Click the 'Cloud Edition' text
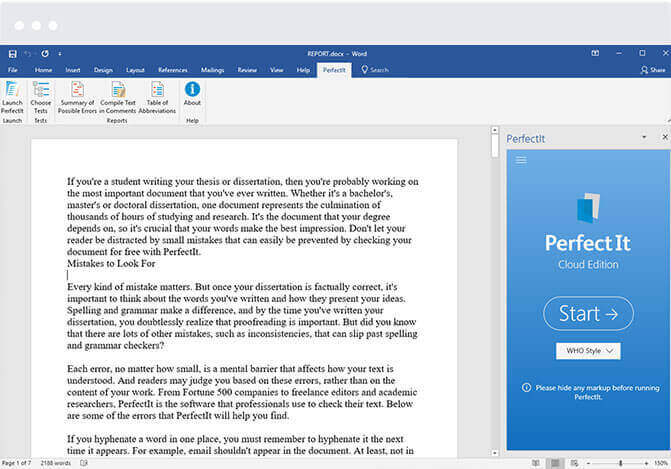Image resolution: width=671 pixels, height=469 pixels. click(588, 264)
